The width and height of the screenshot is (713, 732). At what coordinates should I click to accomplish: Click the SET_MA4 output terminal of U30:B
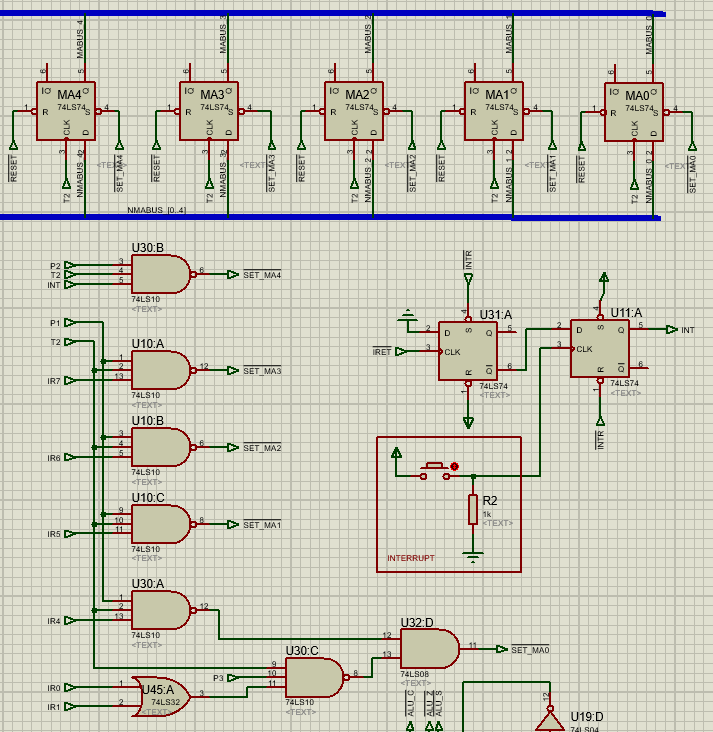pyautogui.click(x=233, y=274)
